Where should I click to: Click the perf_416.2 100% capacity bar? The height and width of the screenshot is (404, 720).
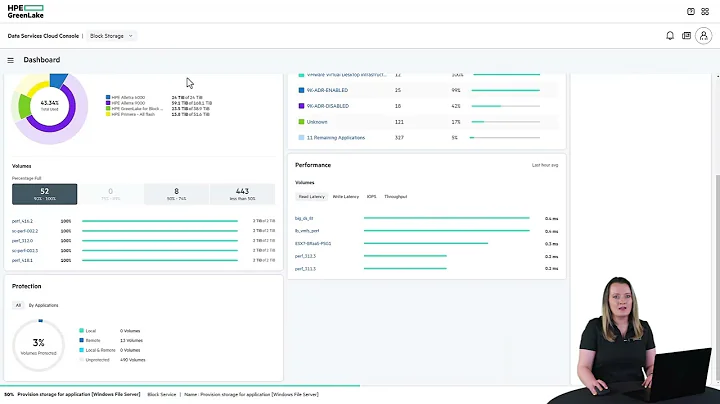click(160, 221)
